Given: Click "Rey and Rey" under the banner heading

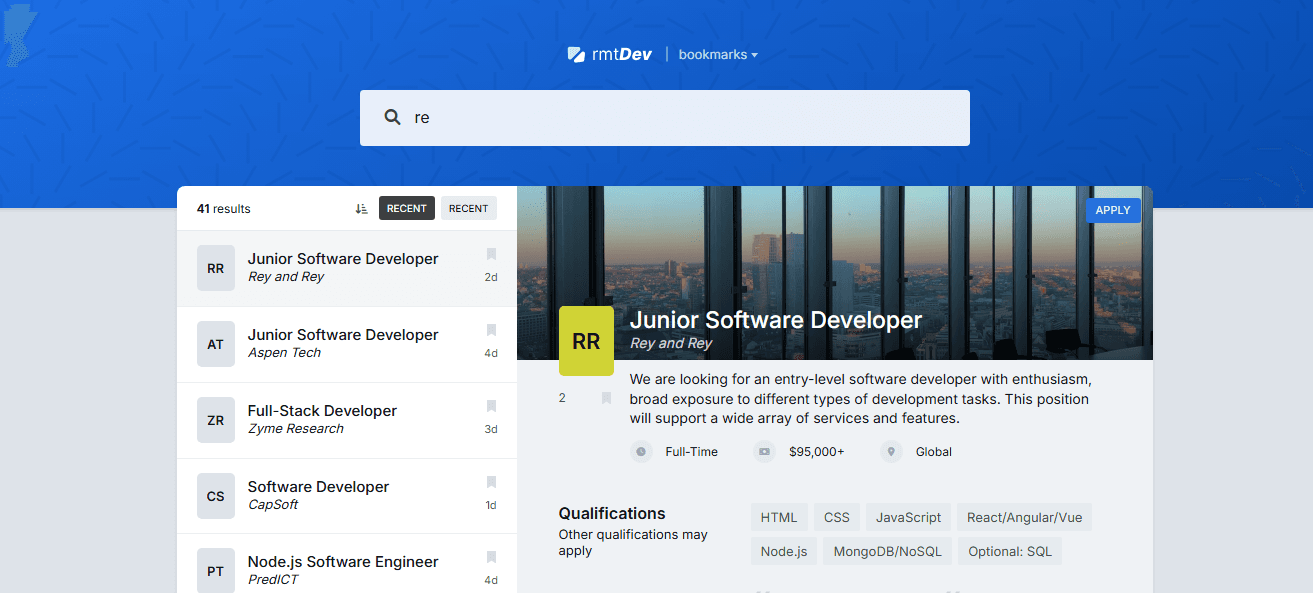Looking at the screenshot, I should pos(671,343).
